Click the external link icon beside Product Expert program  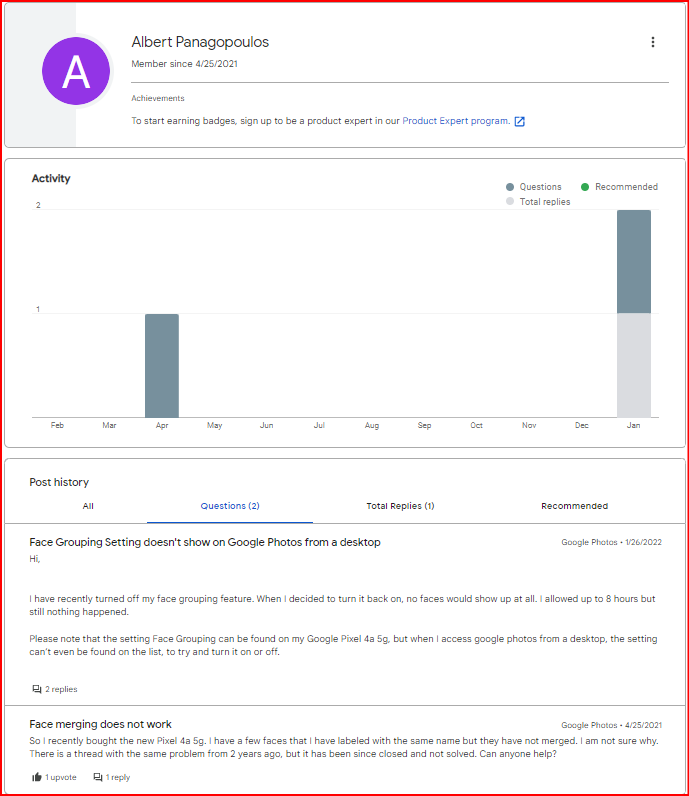519,121
